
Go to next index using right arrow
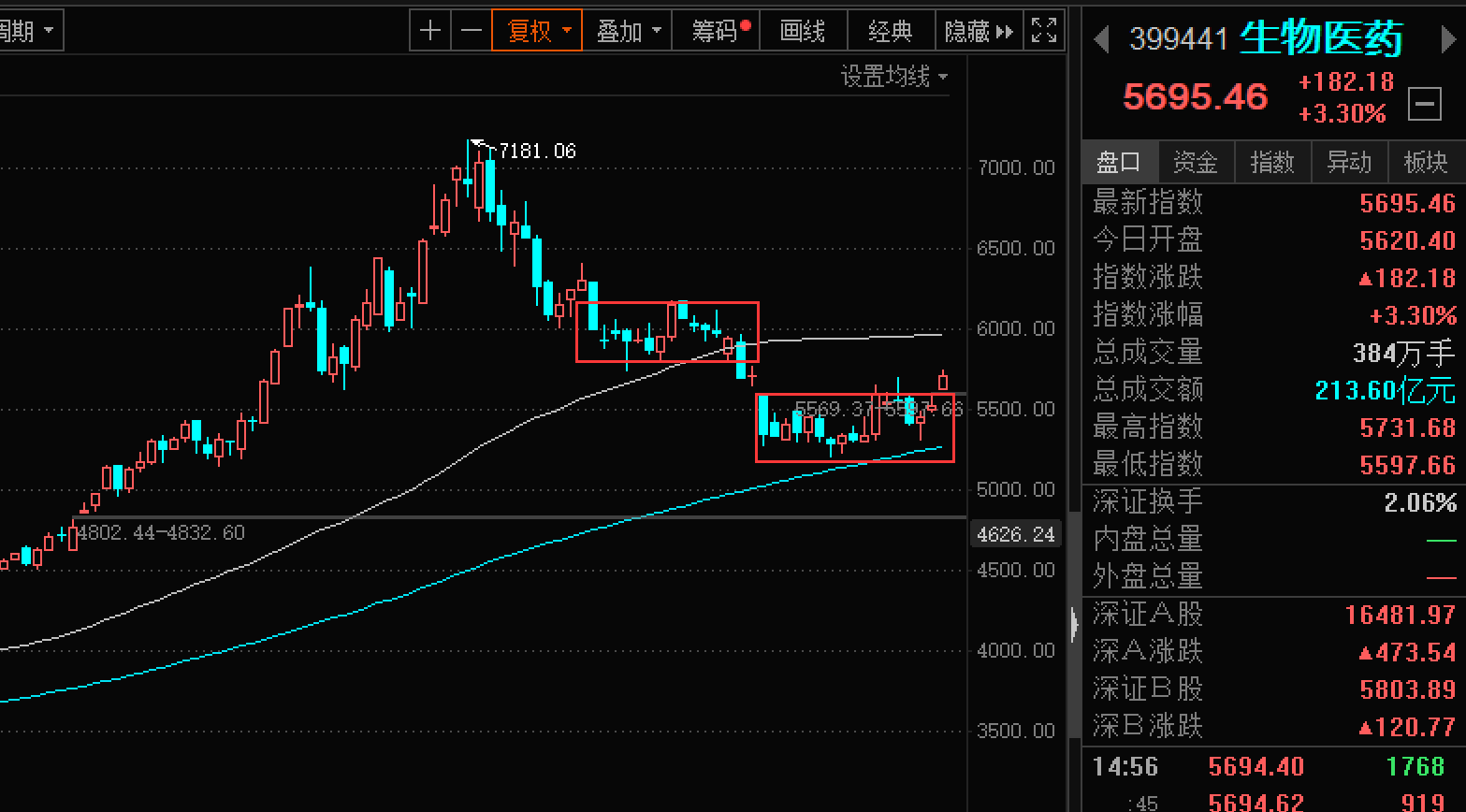tap(1448, 38)
